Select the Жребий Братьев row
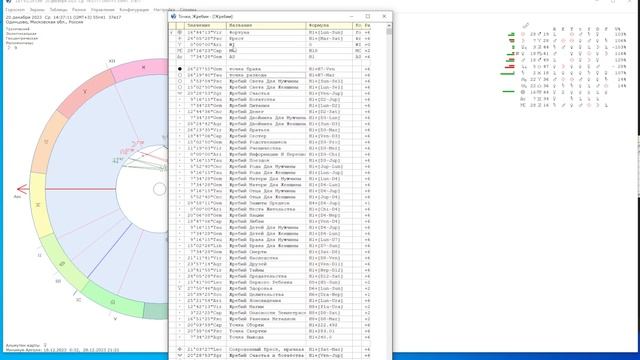The height and width of the screenshot is (360, 640). [x=269, y=130]
